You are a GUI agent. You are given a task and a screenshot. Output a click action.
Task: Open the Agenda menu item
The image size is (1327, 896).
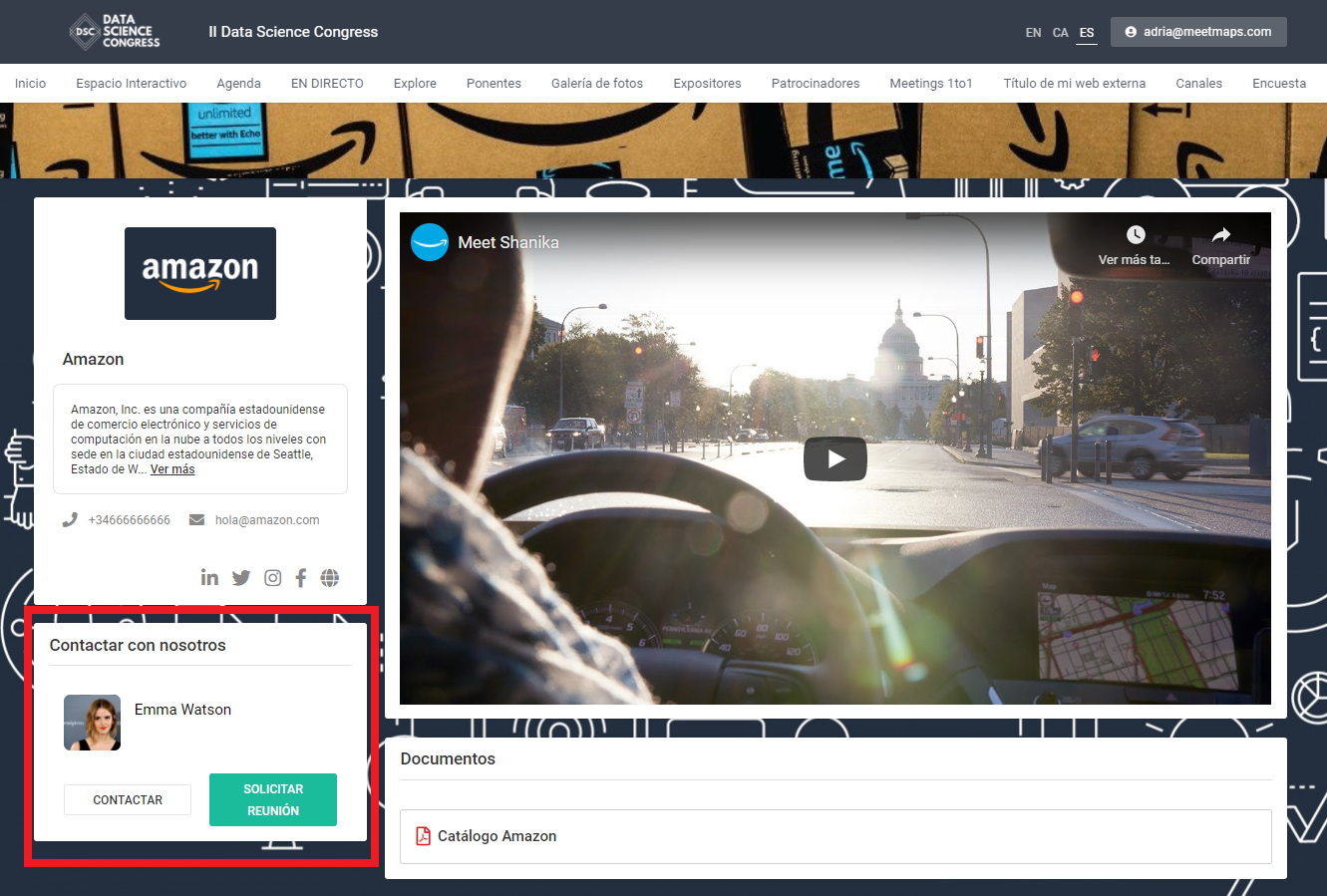tap(239, 83)
